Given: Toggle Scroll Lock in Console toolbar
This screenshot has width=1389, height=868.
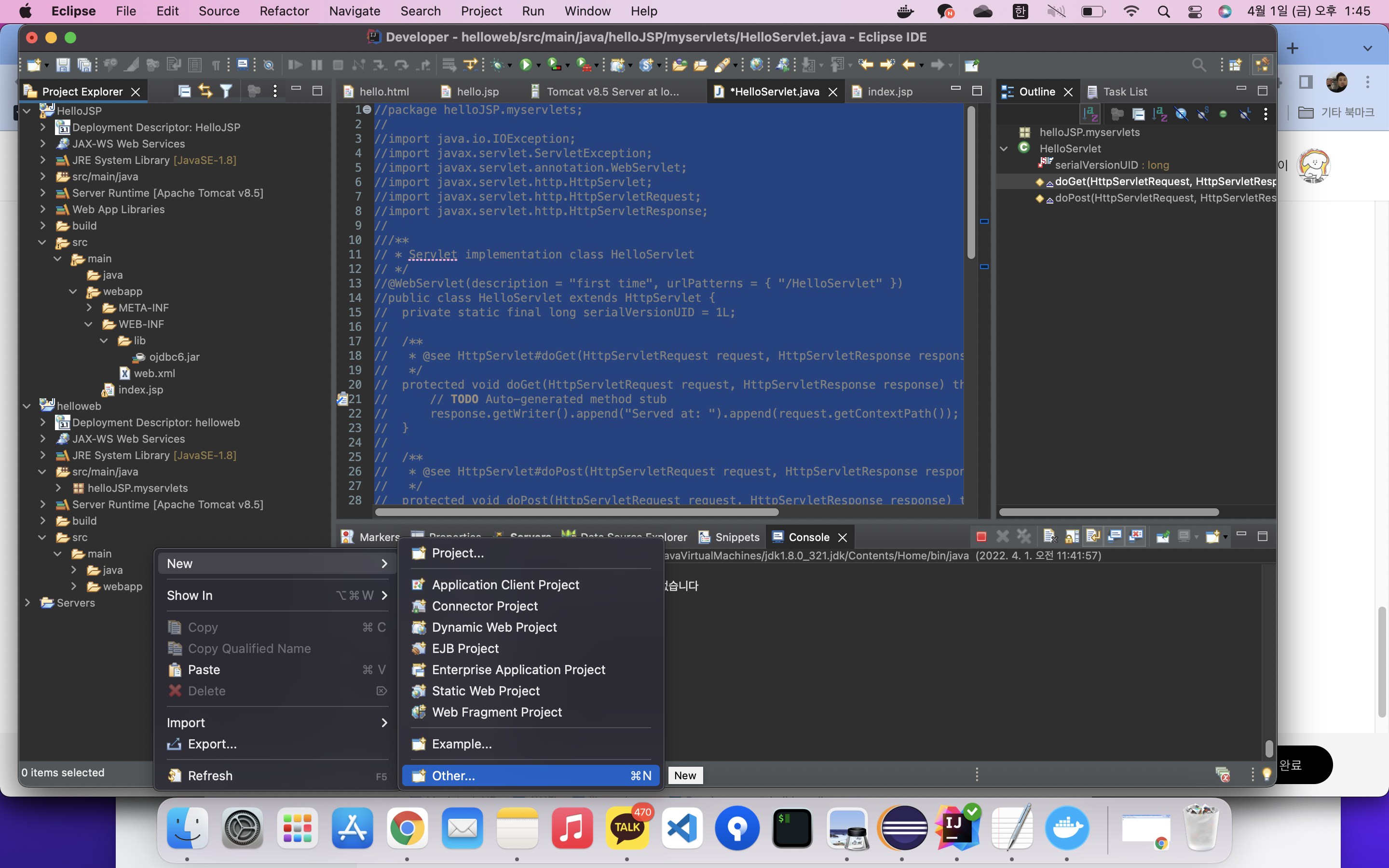Looking at the screenshot, I should pos(1072,537).
